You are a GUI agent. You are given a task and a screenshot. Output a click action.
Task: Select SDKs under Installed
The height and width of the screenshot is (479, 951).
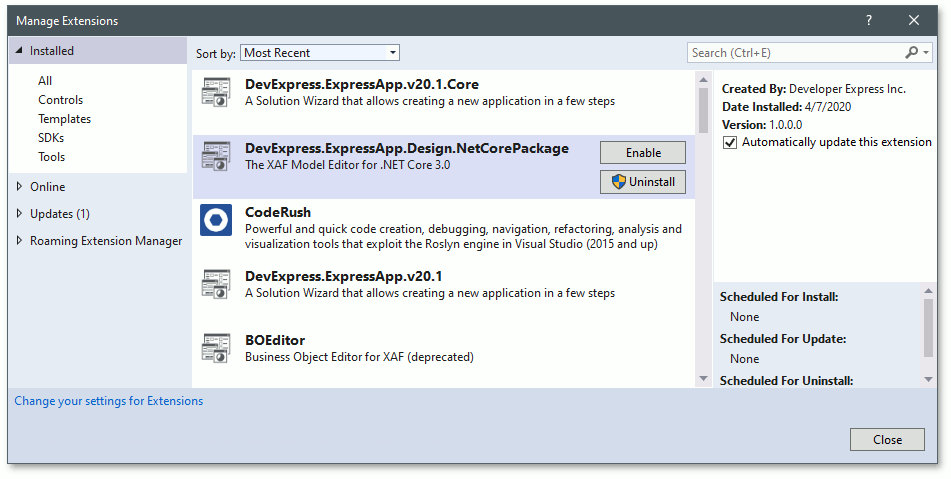51,138
